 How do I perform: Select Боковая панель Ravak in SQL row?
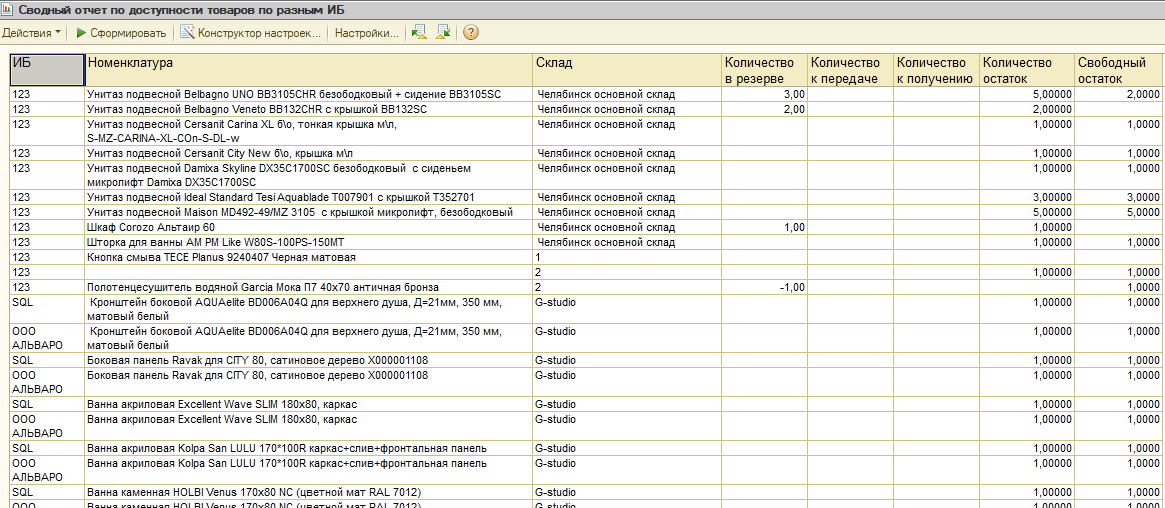click(x=309, y=360)
